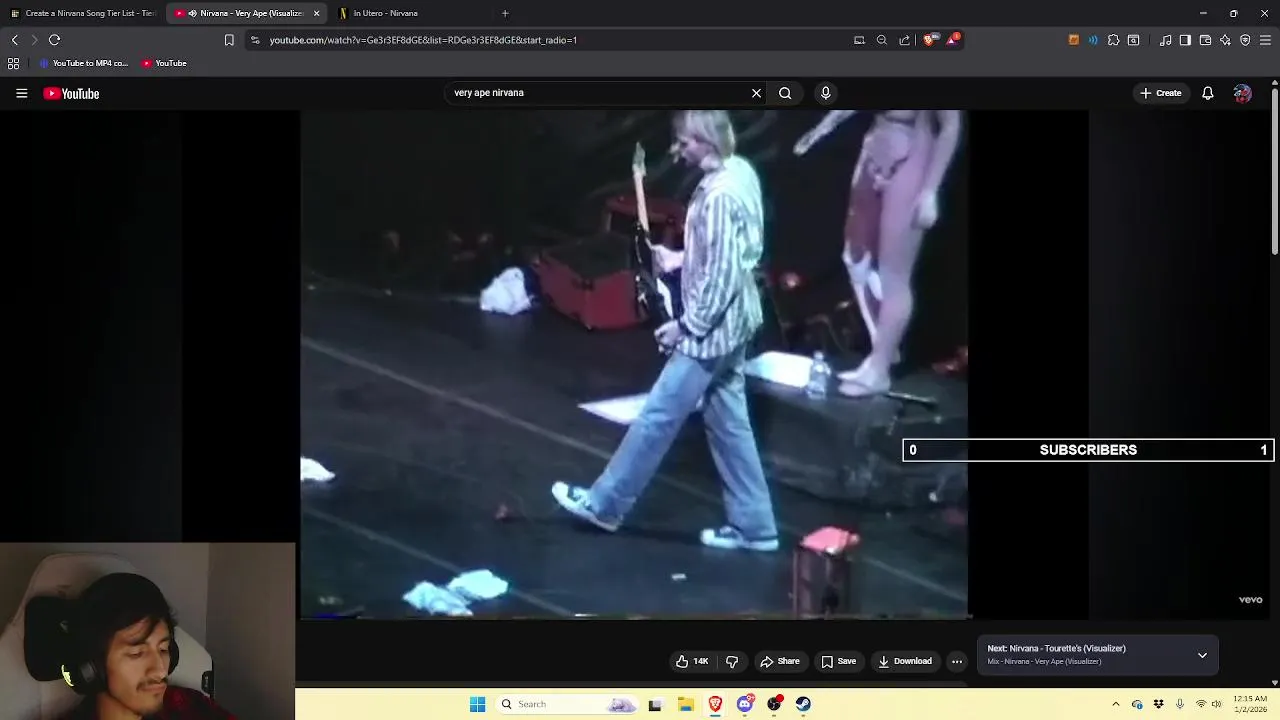Close the Nirvana - Very Ape tab

click(317, 13)
